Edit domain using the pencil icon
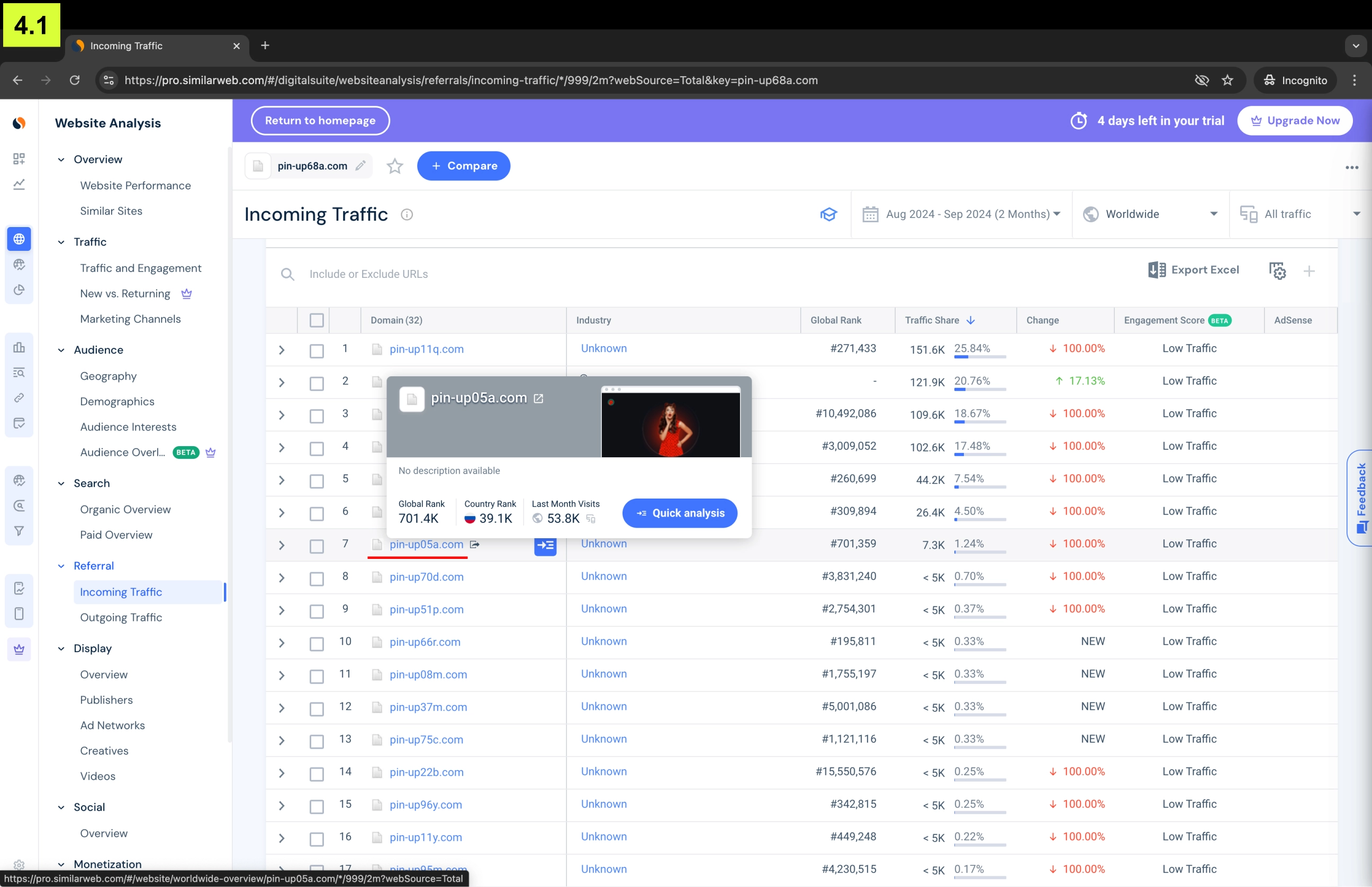 (360, 166)
